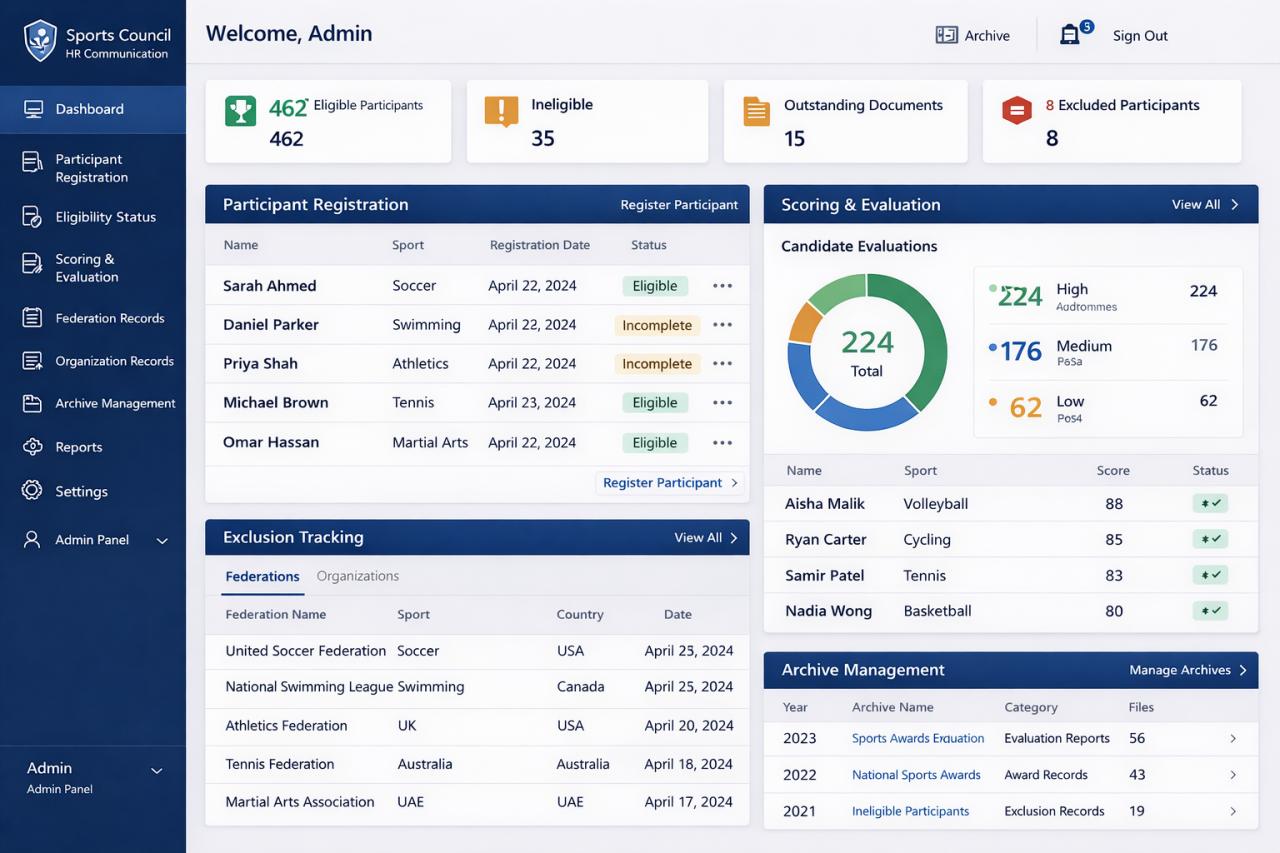The height and width of the screenshot is (853, 1280).
Task: Click the Martial Arts Association row name
Action: [x=300, y=802]
